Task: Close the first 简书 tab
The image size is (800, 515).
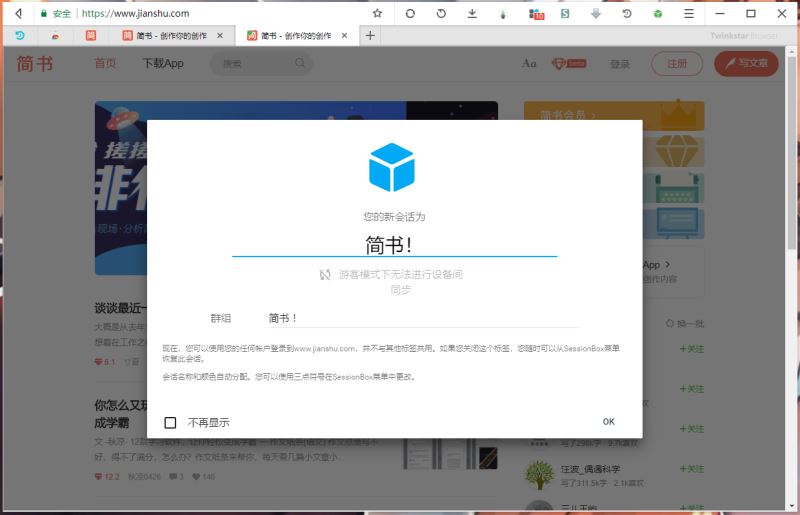Action: pos(220,36)
